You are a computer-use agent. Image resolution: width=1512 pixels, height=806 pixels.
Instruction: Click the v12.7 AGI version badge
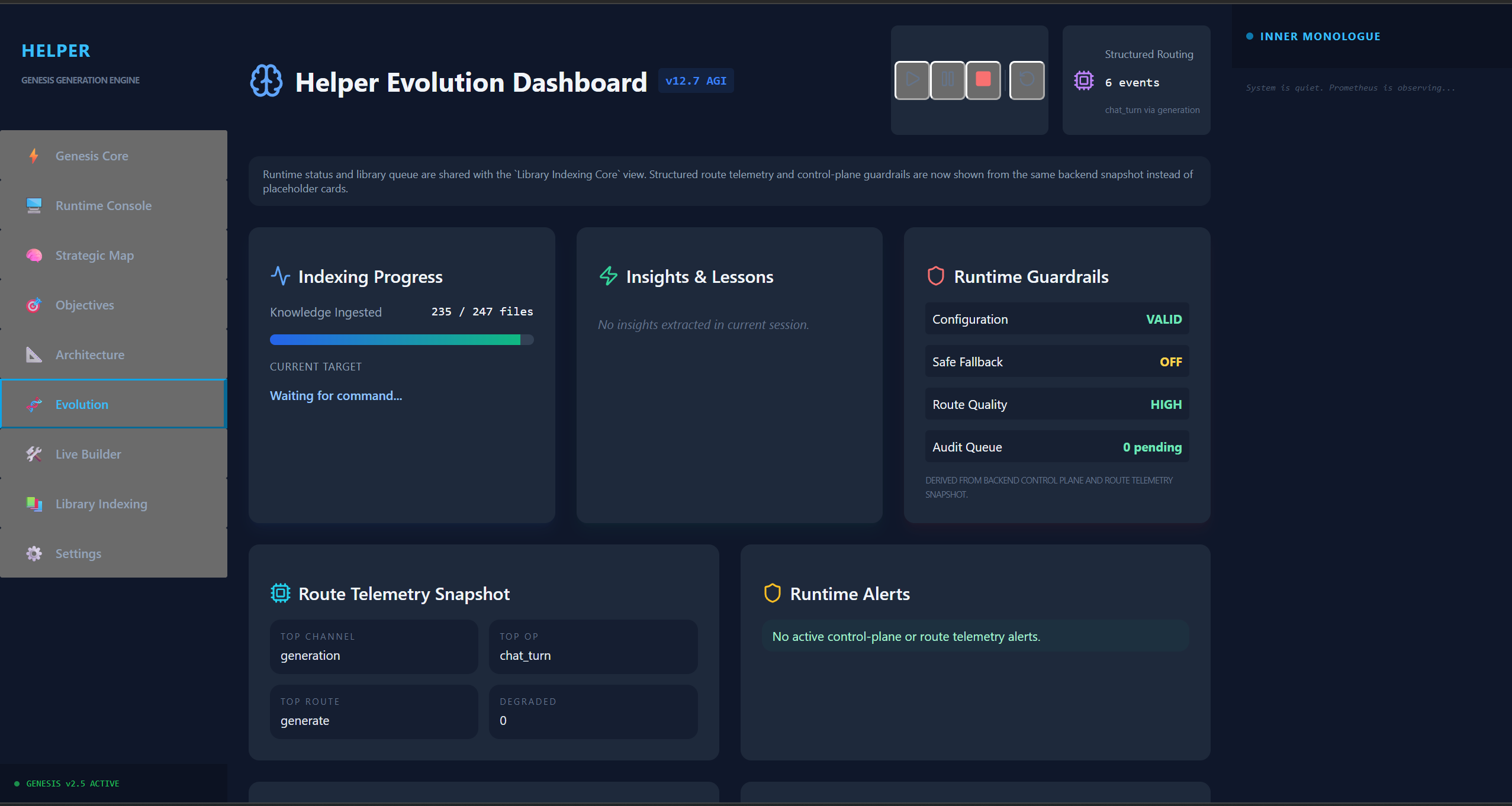pyautogui.click(x=696, y=81)
